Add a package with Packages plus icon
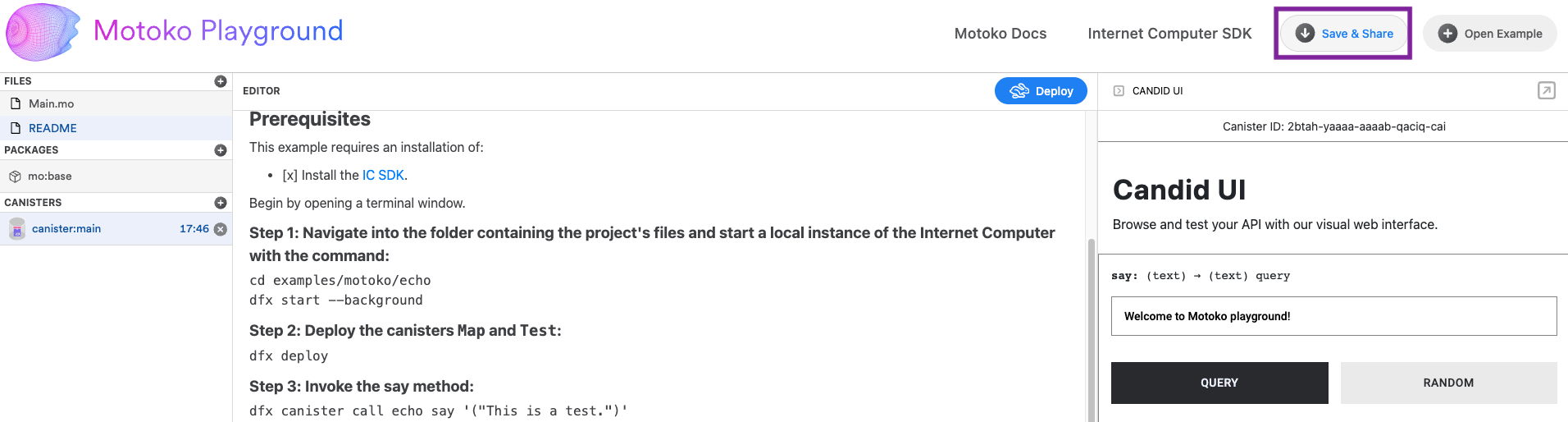This screenshot has height=422, width=1568. pos(221,150)
